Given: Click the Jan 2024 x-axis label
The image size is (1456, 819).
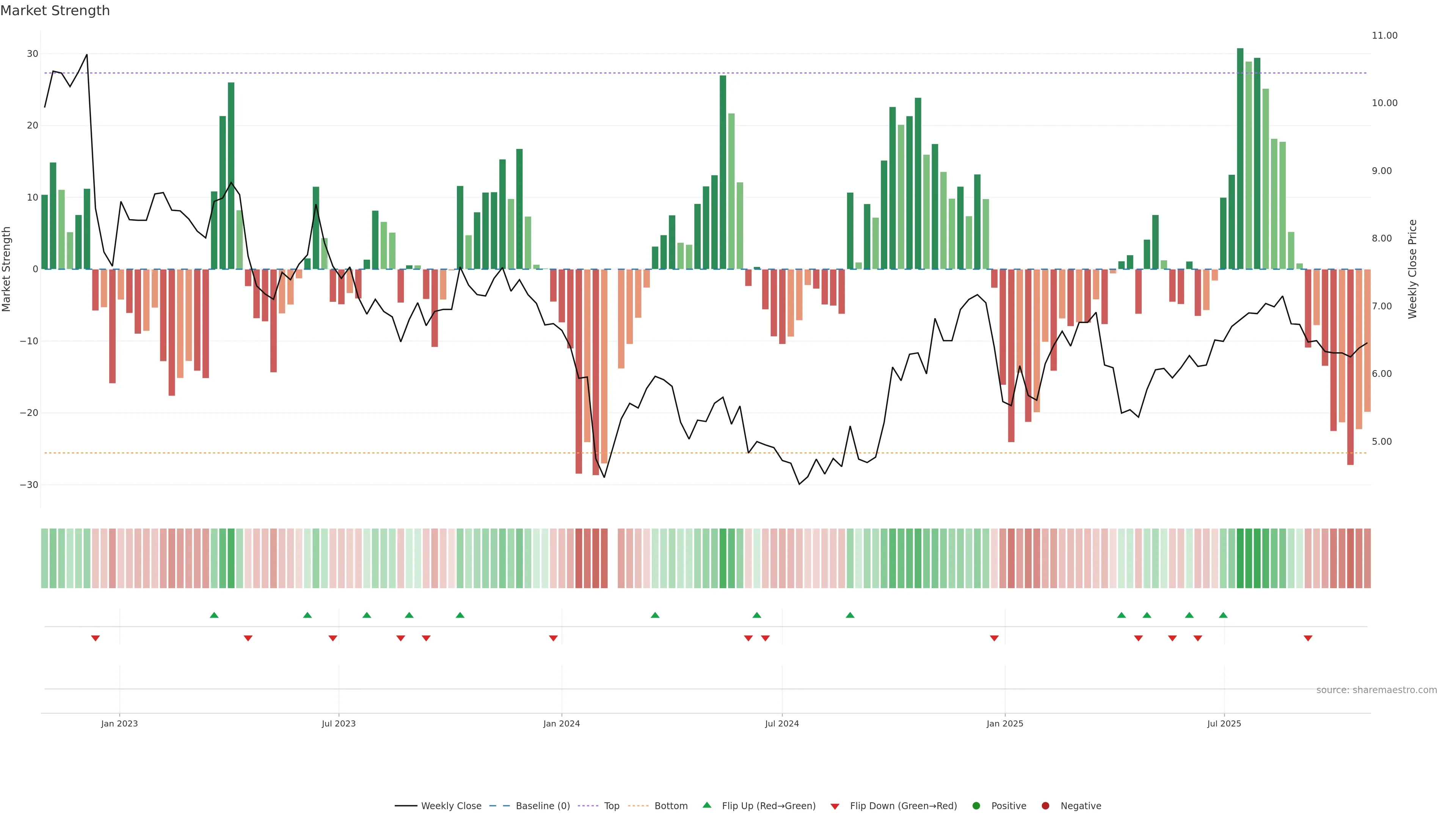Looking at the screenshot, I should tap(561, 723).
